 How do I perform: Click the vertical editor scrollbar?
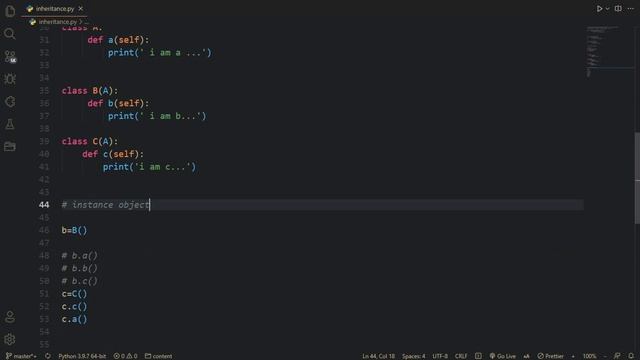pyautogui.click(x=637, y=178)
